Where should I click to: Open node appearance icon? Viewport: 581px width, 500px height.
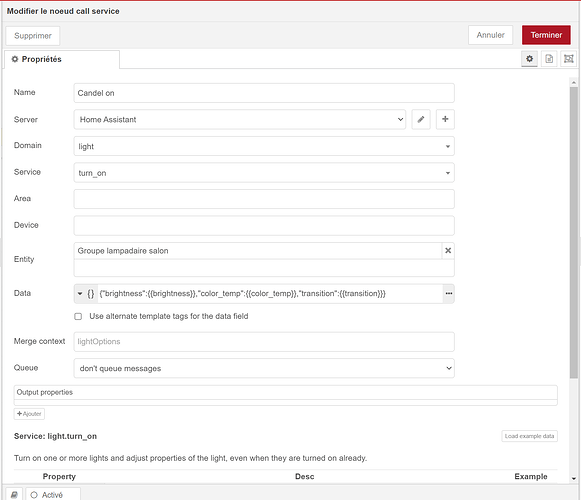568,59
